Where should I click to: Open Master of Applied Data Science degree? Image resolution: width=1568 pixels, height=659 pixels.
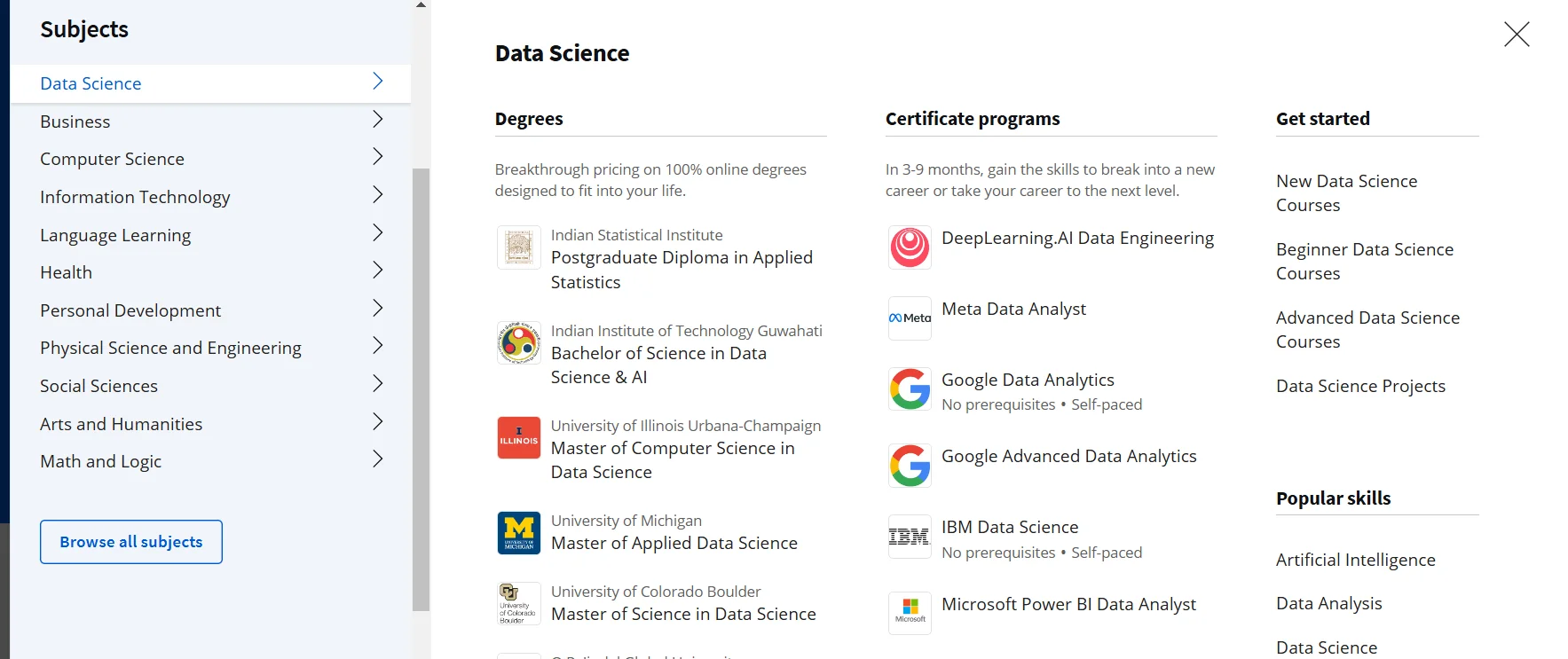(674, 543)
